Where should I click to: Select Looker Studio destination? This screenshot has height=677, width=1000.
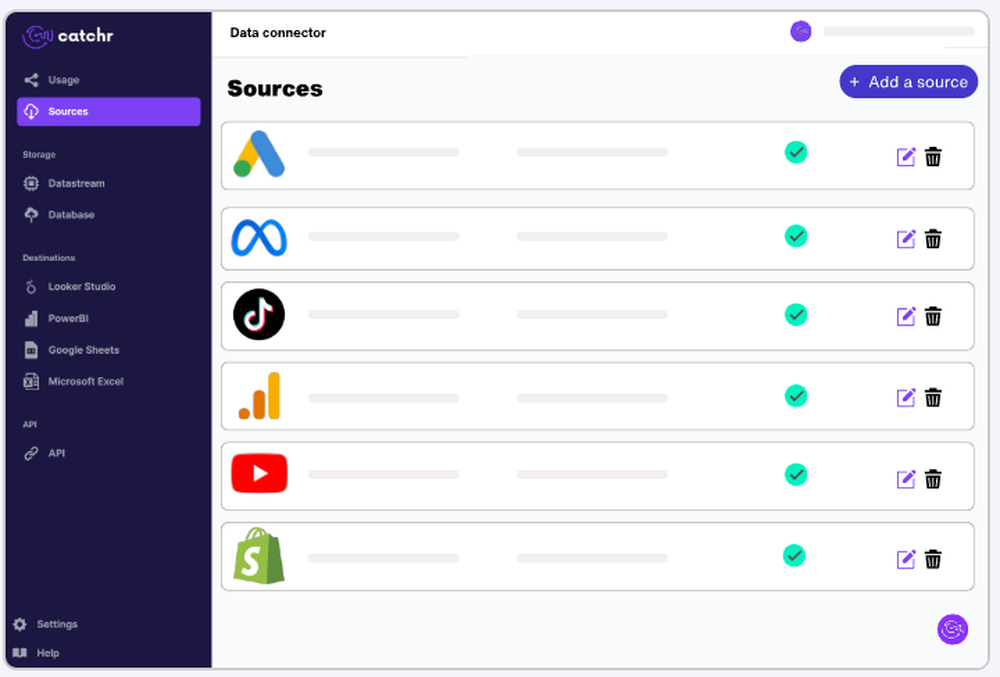pos(81,287)
